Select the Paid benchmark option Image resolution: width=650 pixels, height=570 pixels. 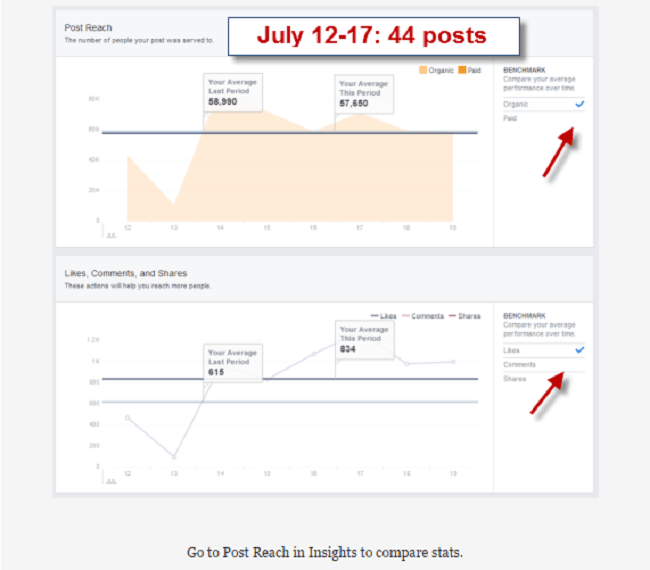click(543, 119)
